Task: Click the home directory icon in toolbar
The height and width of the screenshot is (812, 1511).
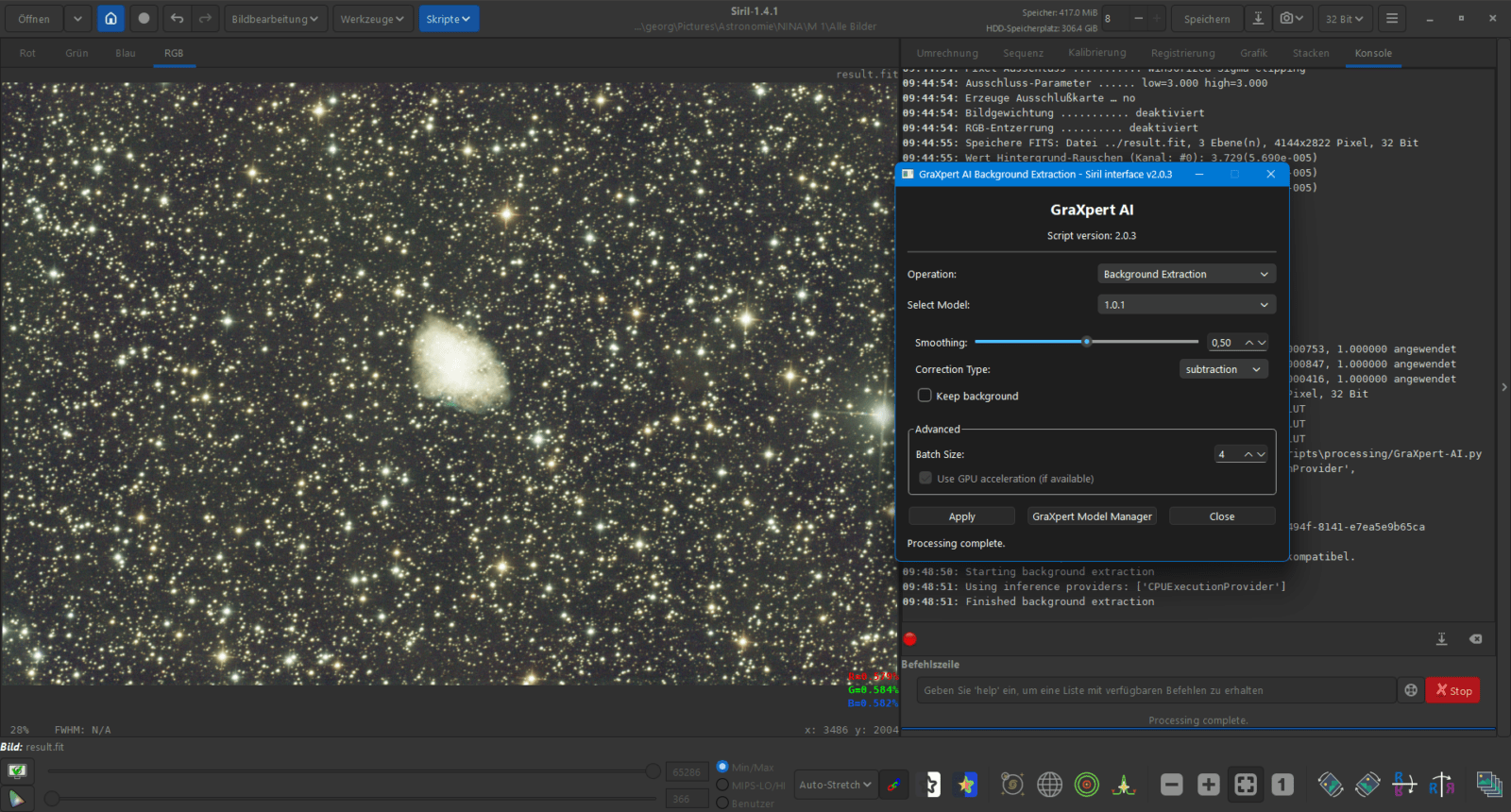Action: 111,19
